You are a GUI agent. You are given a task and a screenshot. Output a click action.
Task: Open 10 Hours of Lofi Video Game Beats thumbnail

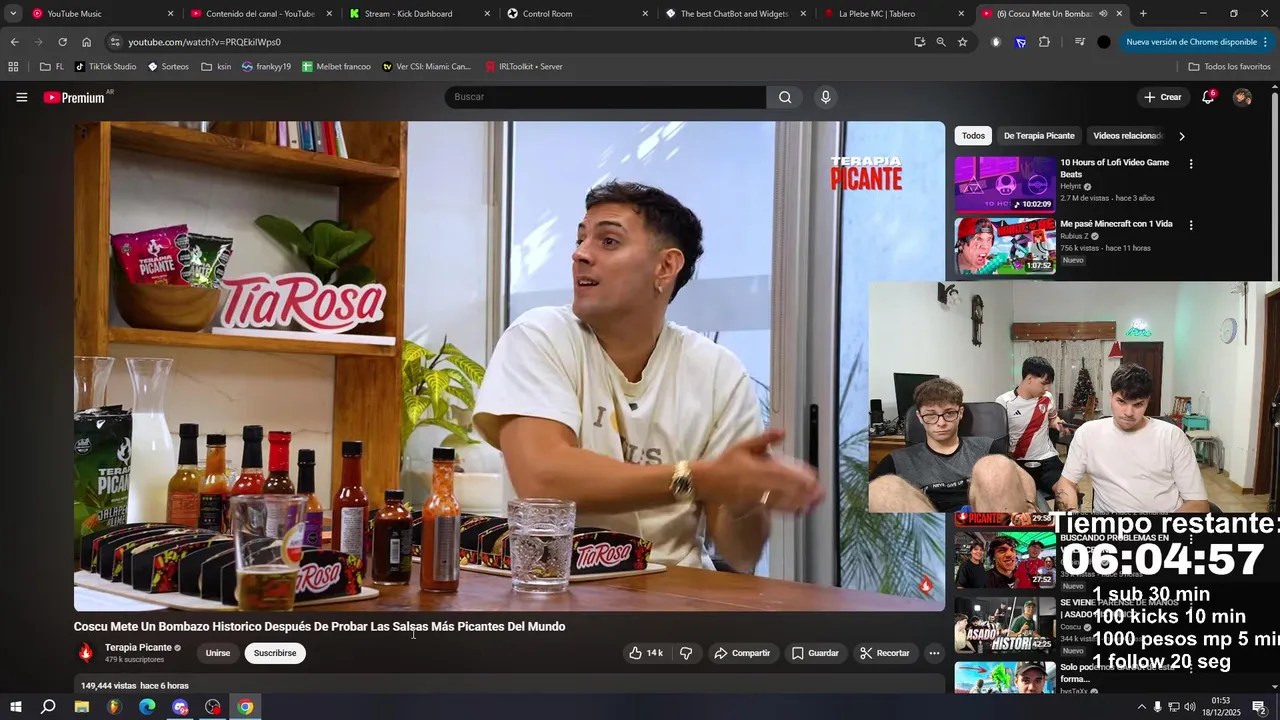point(1004,184)
